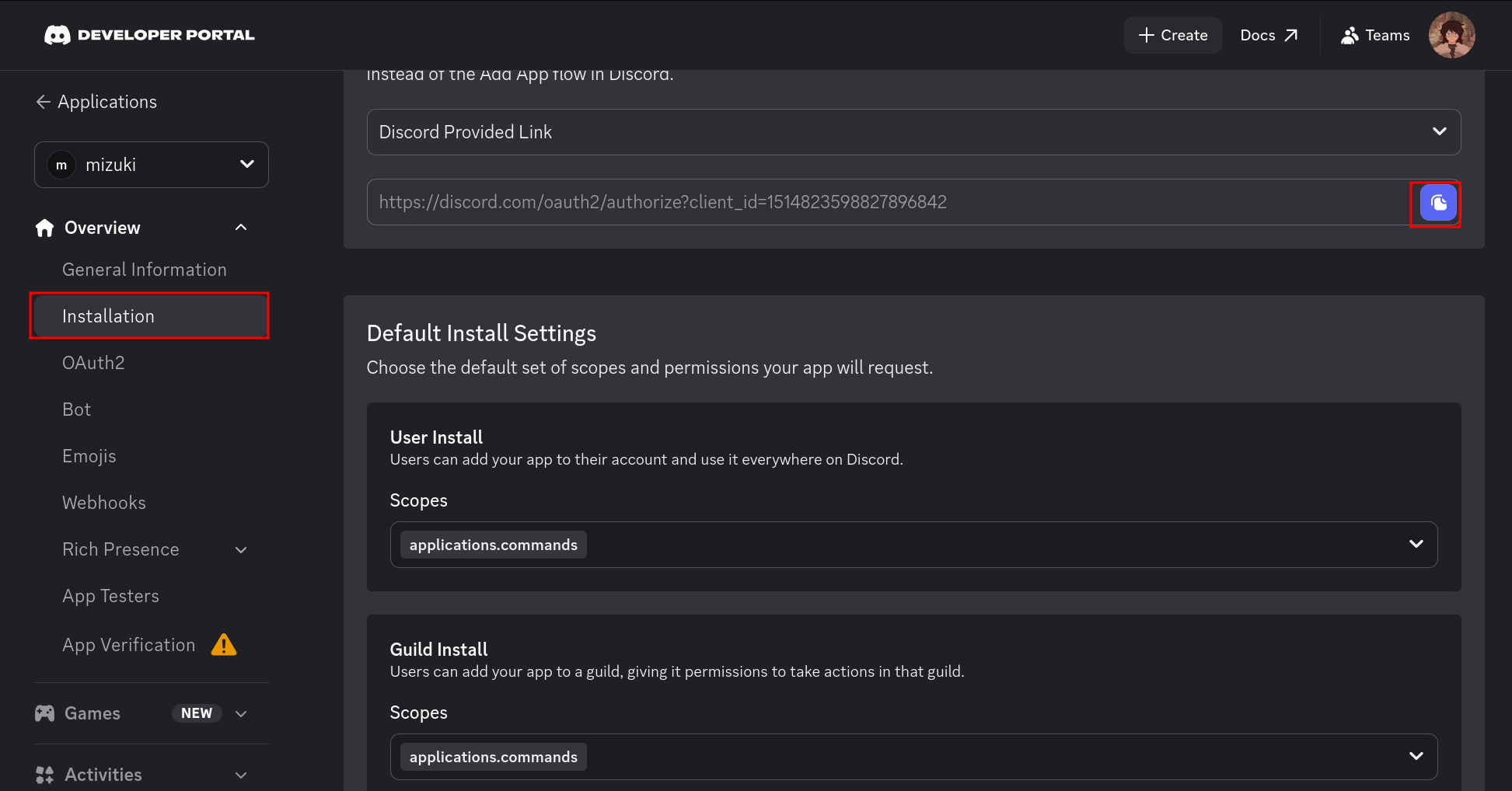Click the Teams people icon
This screenshot has height=791, width=1512.
1350,35
